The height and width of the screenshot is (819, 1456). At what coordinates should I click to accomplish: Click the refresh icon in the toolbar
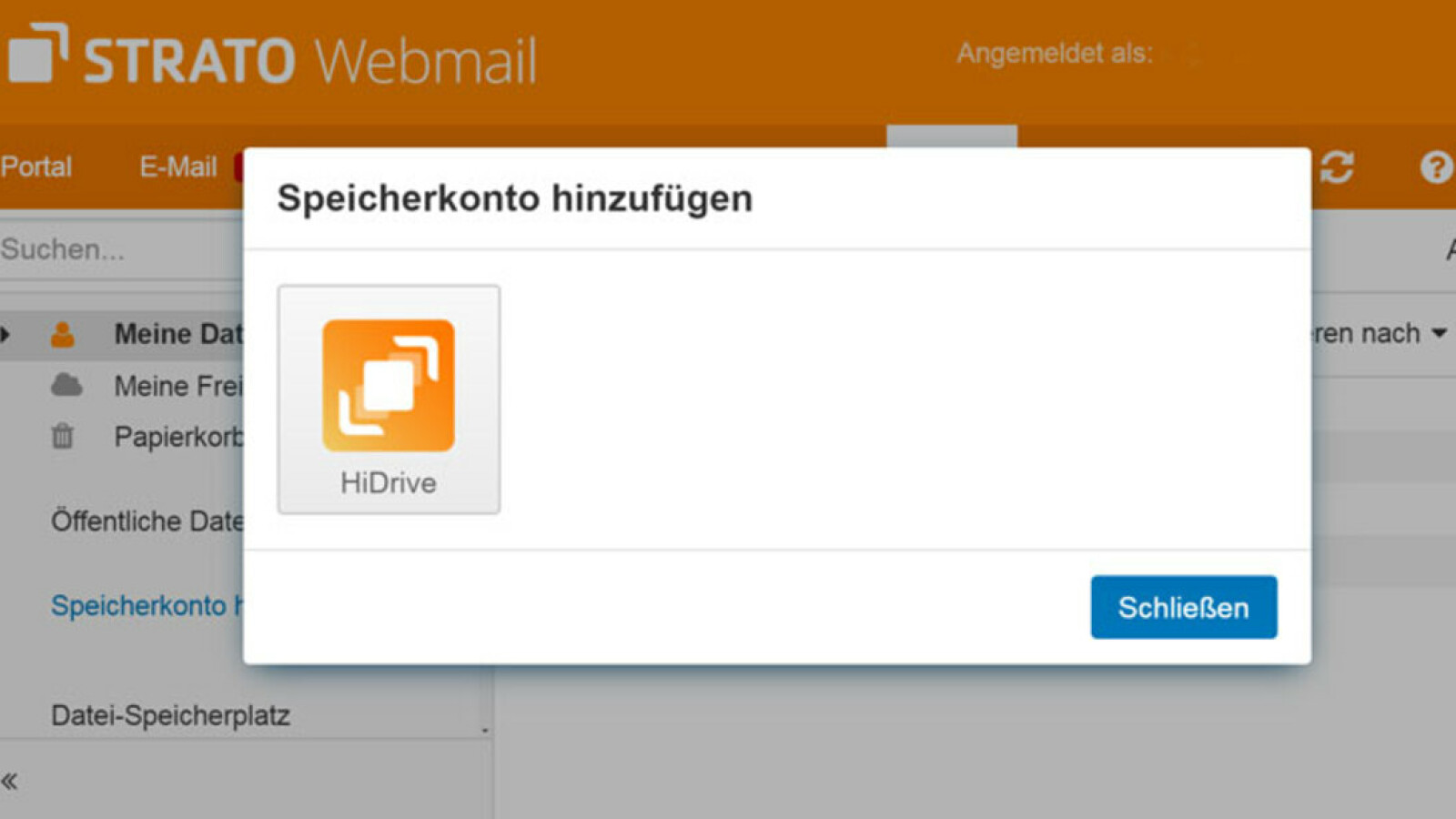coord(1338,167)
